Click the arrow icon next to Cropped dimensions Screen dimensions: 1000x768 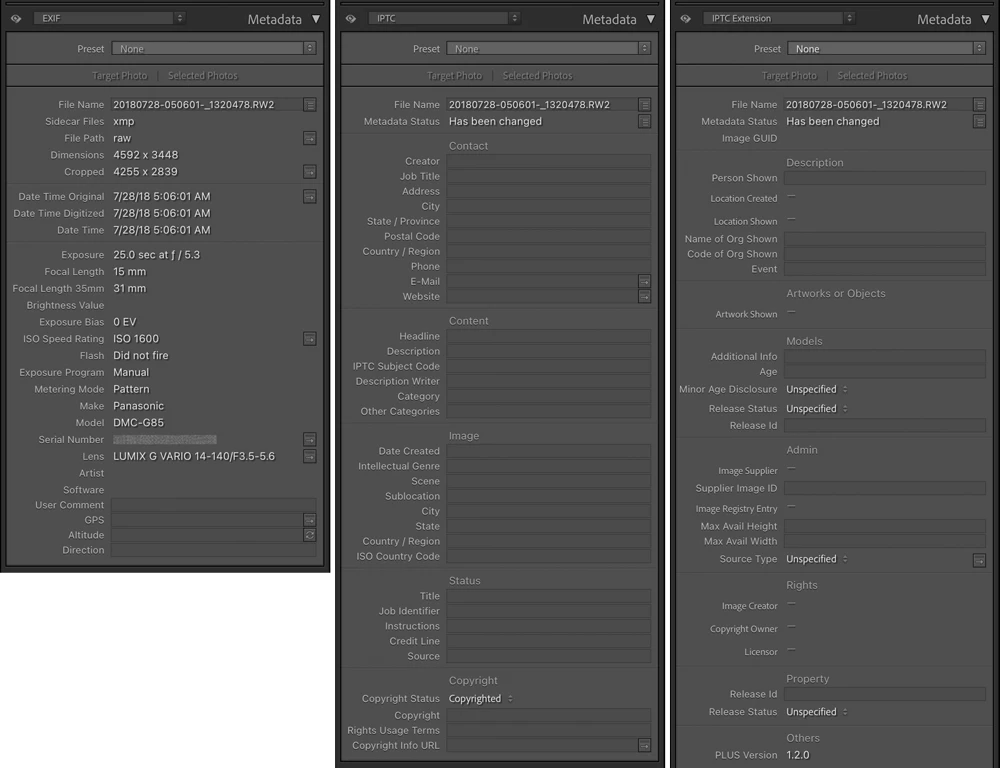pyautogui.click(x=309, y=172)
